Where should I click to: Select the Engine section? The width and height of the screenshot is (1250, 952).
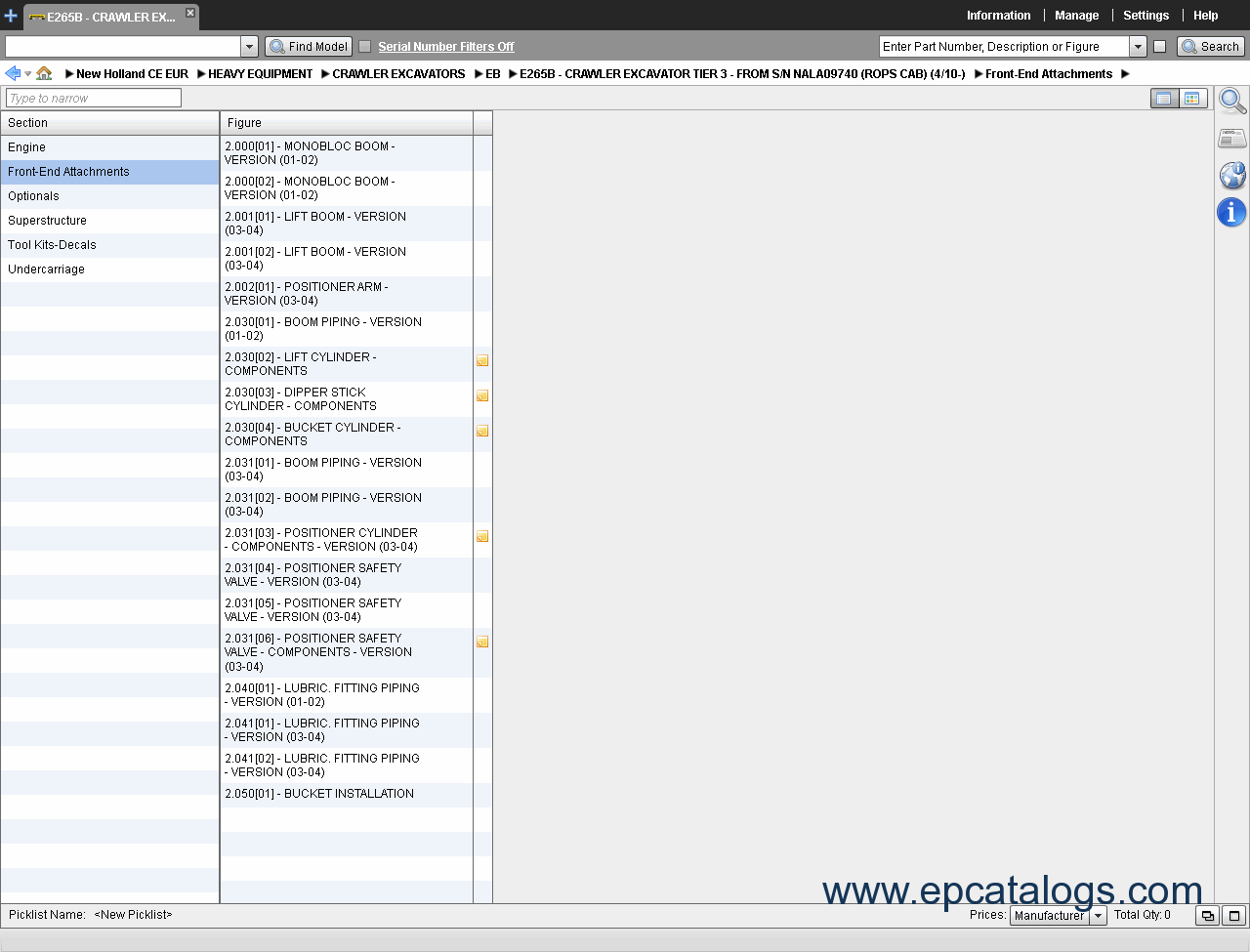click(109, 147)
